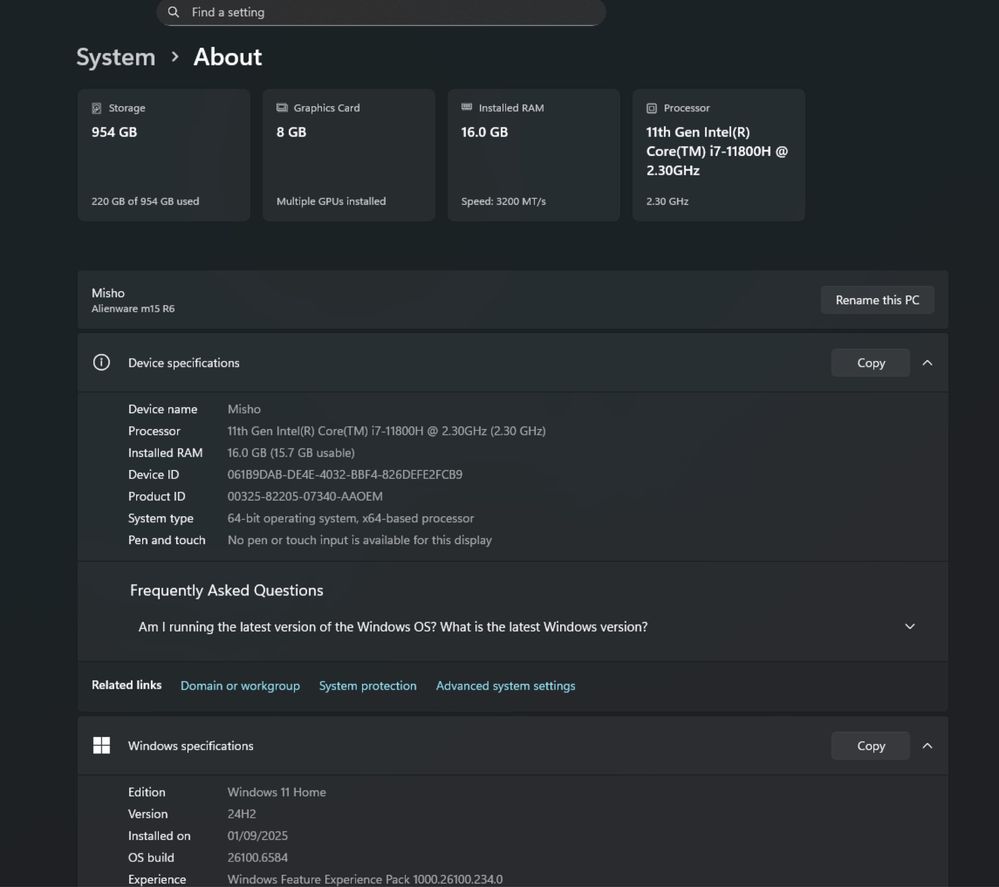Click the Graphics Card icon
This screenshot has width=999, height=887.
[282, 108]
